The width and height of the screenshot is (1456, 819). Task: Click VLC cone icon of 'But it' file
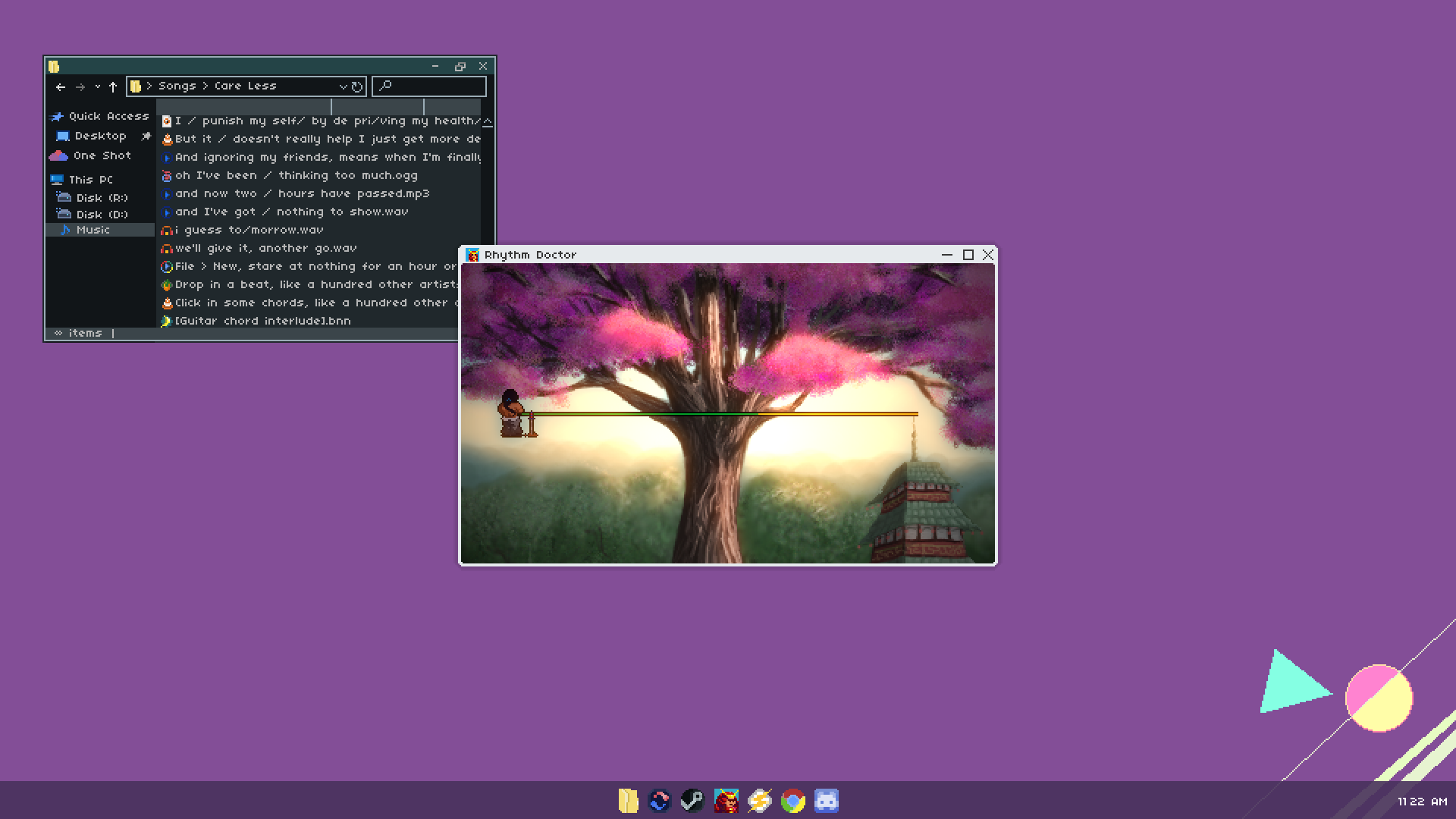click(167, 140)
